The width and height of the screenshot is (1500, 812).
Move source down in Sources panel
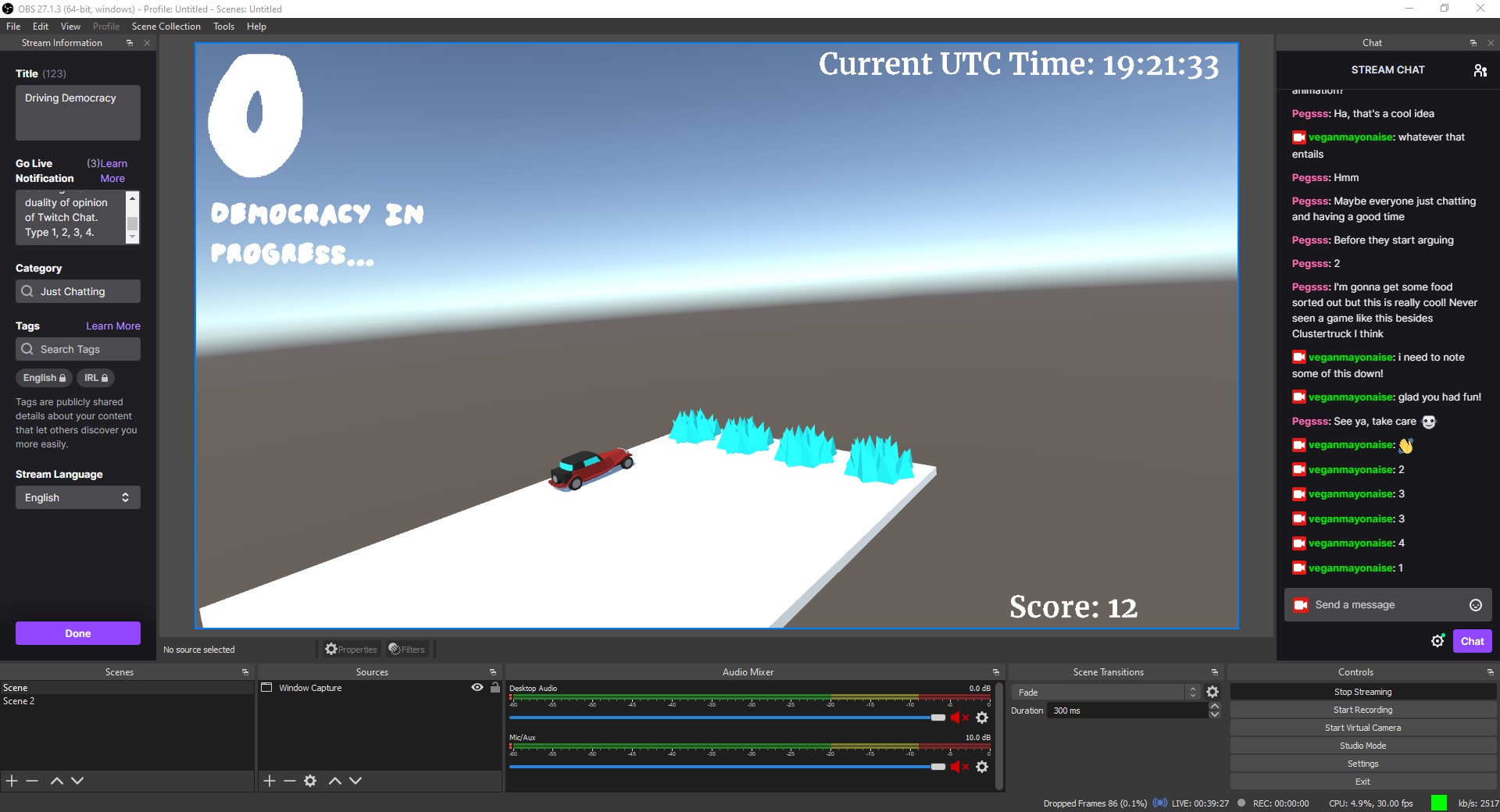click(x=355, y=781)
